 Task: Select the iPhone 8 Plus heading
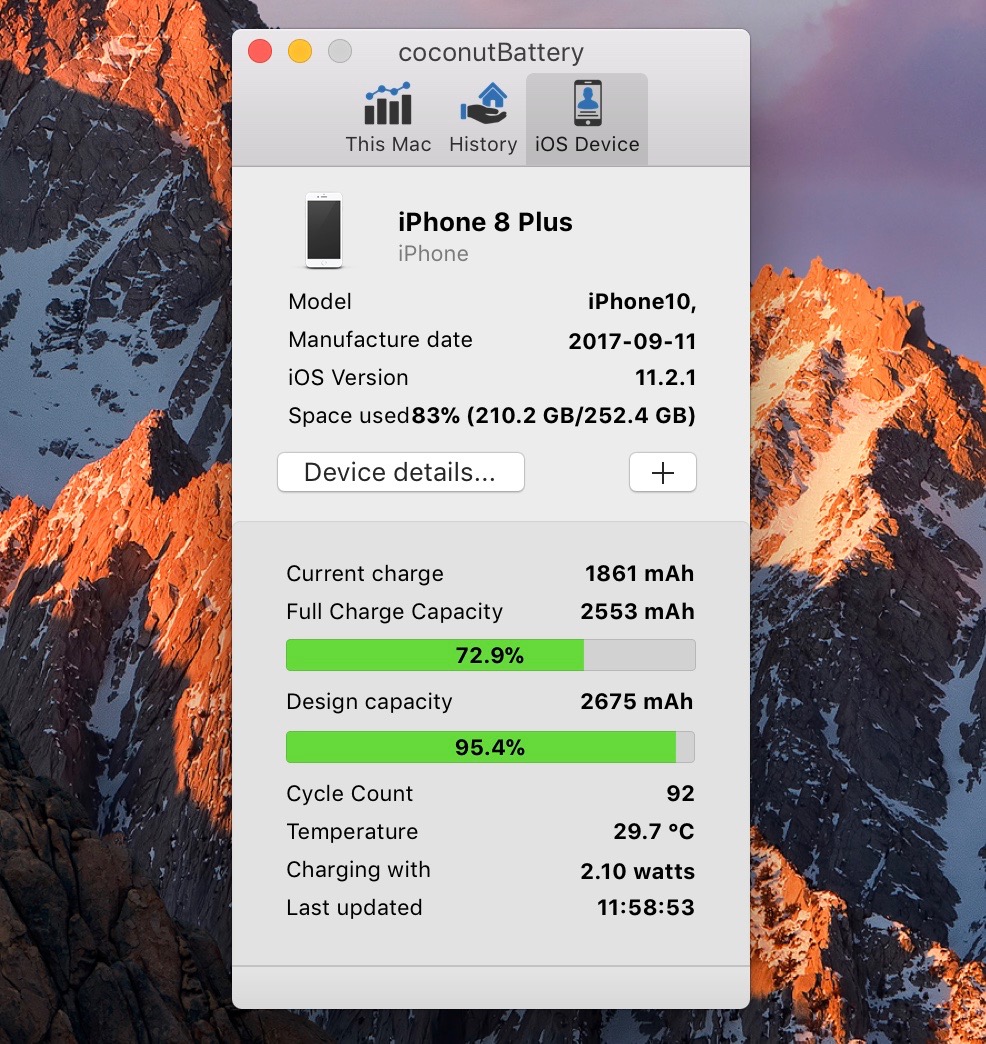coord(485,222)
